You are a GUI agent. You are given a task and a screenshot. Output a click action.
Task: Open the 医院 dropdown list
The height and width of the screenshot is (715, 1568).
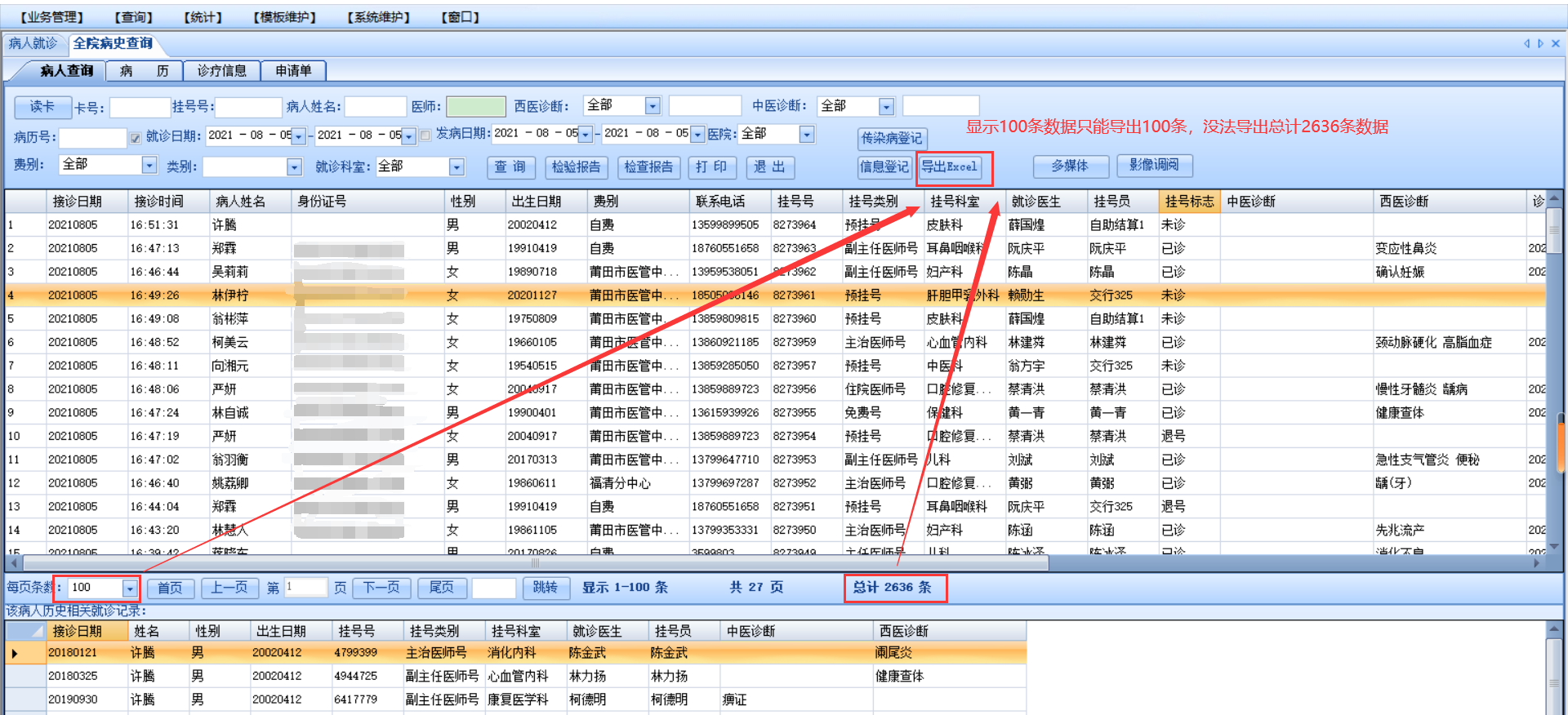pos(807,135)
